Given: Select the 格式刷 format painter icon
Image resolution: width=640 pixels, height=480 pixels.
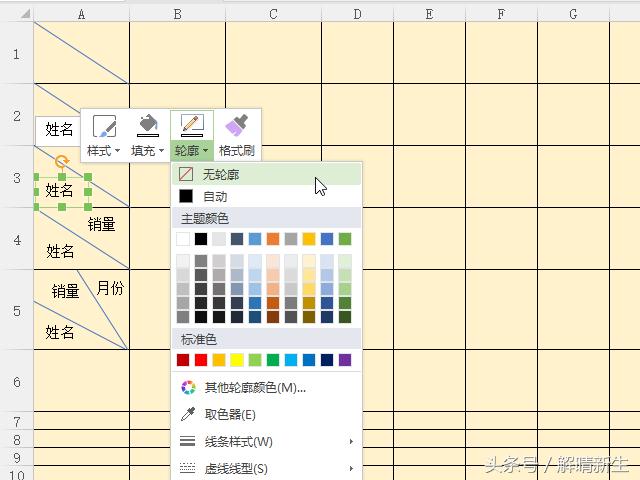Looking at the screenshot, I should (236, 125).
